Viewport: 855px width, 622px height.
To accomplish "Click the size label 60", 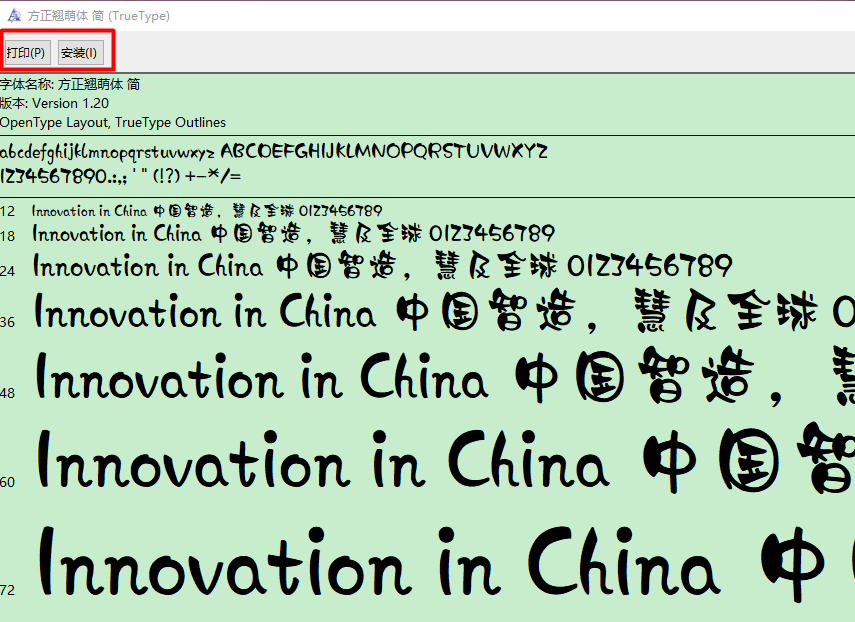I will click(x=8, y=482).
